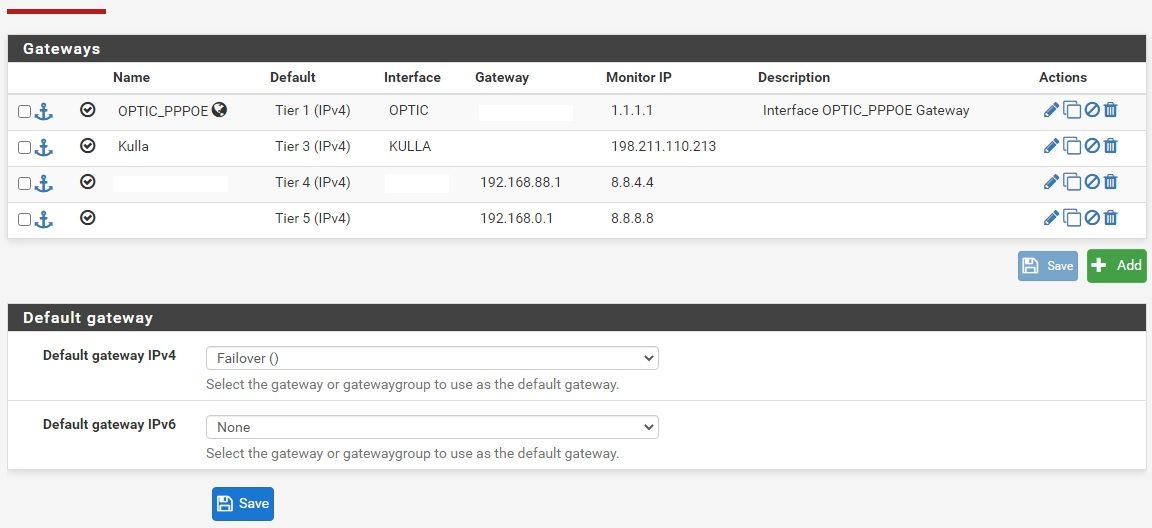Image resolution: width=1152 pixels, height=528 pixels.
Task: Edit the OPTIC_PPPOE gateway via pencil icon
Action: pos(1051,110)
